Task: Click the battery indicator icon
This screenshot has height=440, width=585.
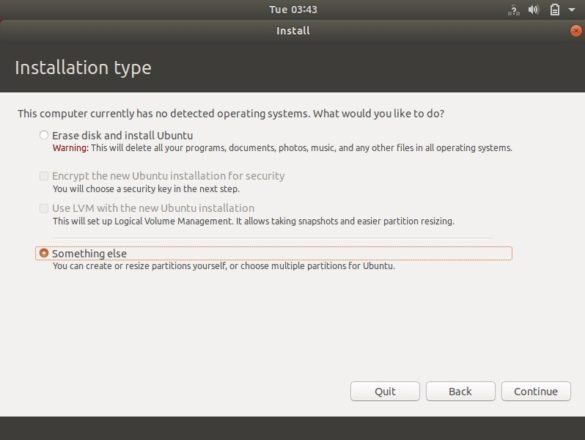Action: (x=555, y=10)
